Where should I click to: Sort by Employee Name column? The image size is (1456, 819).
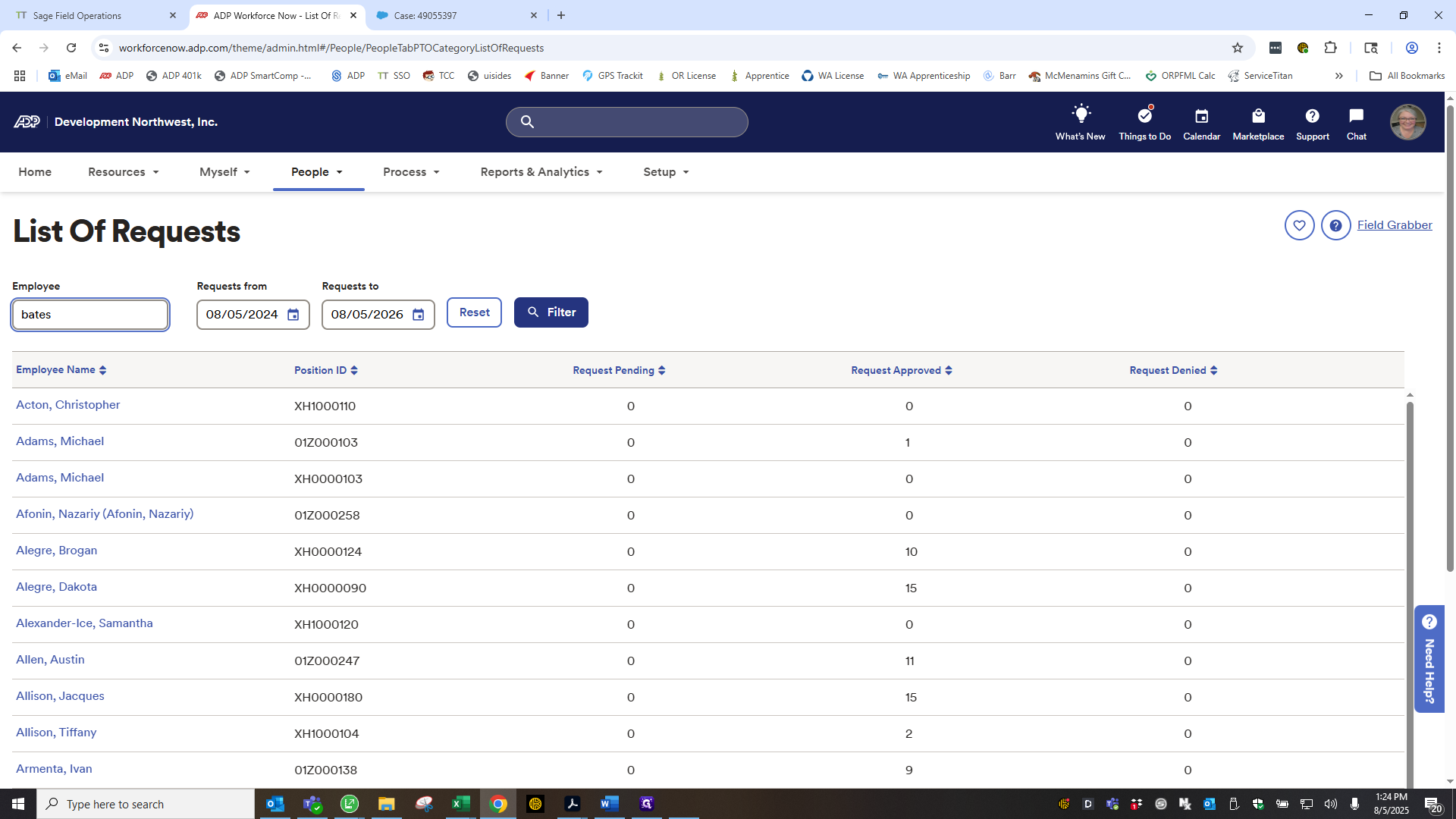point(61,370)
